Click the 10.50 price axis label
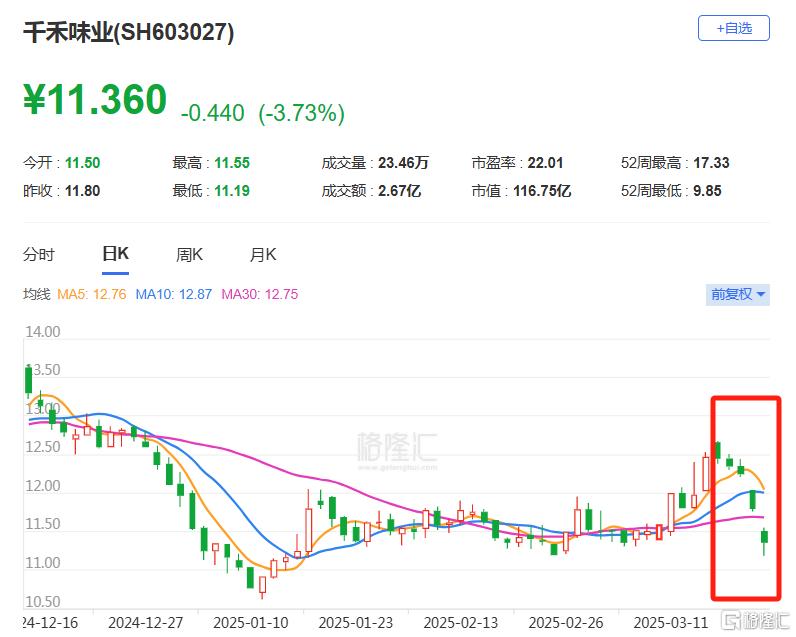The width and height of the screenshot is (796, 637). [43, 601]
